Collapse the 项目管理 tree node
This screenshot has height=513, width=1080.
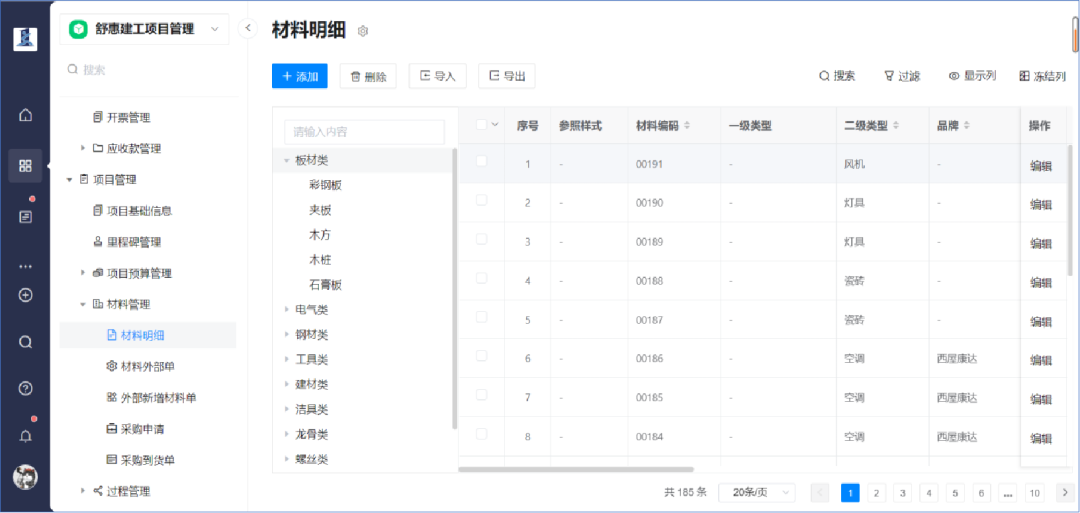point(69,180)
